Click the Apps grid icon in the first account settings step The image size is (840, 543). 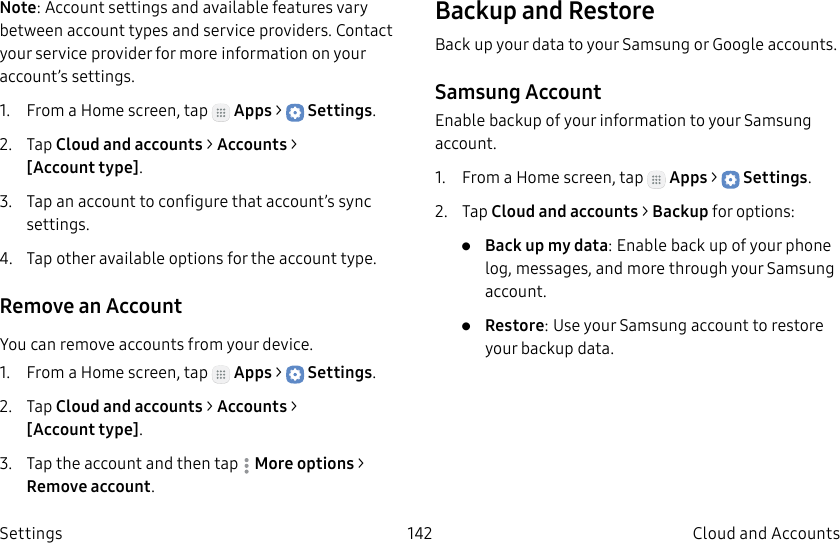point(221,113)
